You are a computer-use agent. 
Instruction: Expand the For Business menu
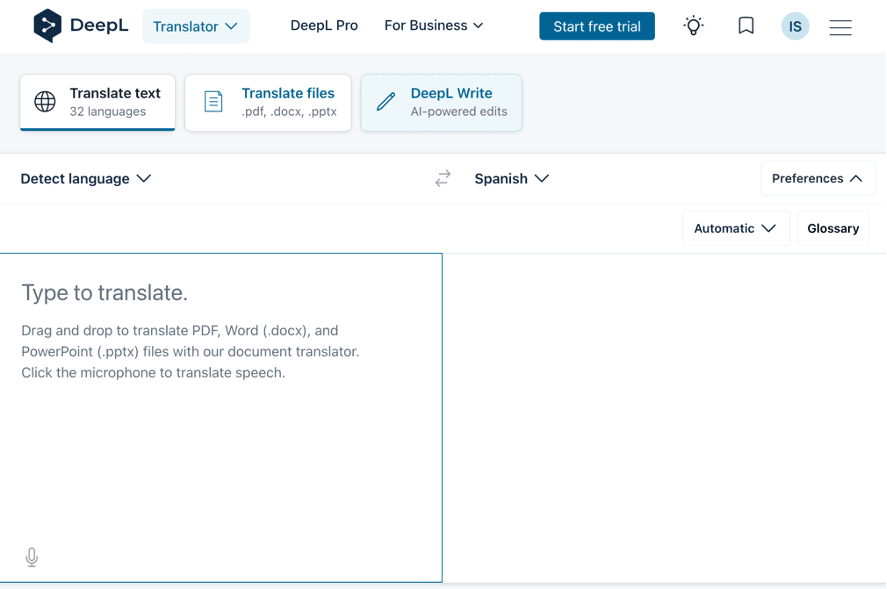[433, 25]
